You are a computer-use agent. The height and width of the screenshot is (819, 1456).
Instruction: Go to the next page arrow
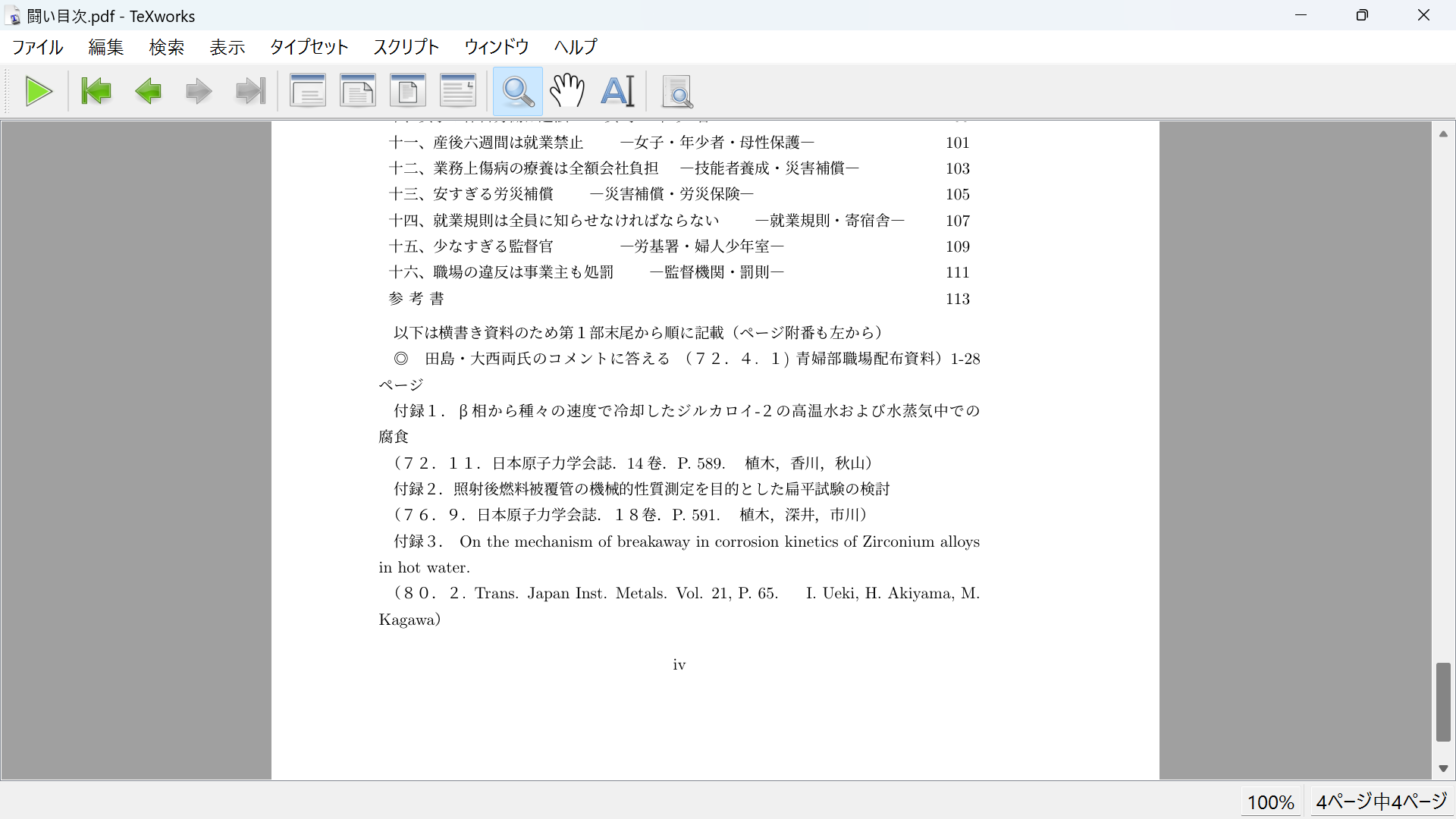pyautogui.click(x=199, y=92)
